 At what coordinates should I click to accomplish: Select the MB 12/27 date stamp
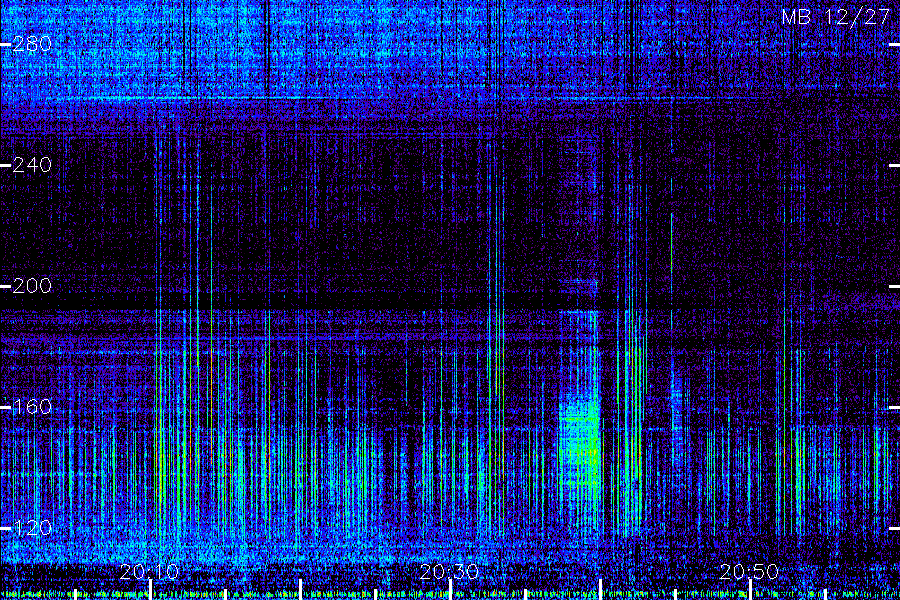click(836, 17)
